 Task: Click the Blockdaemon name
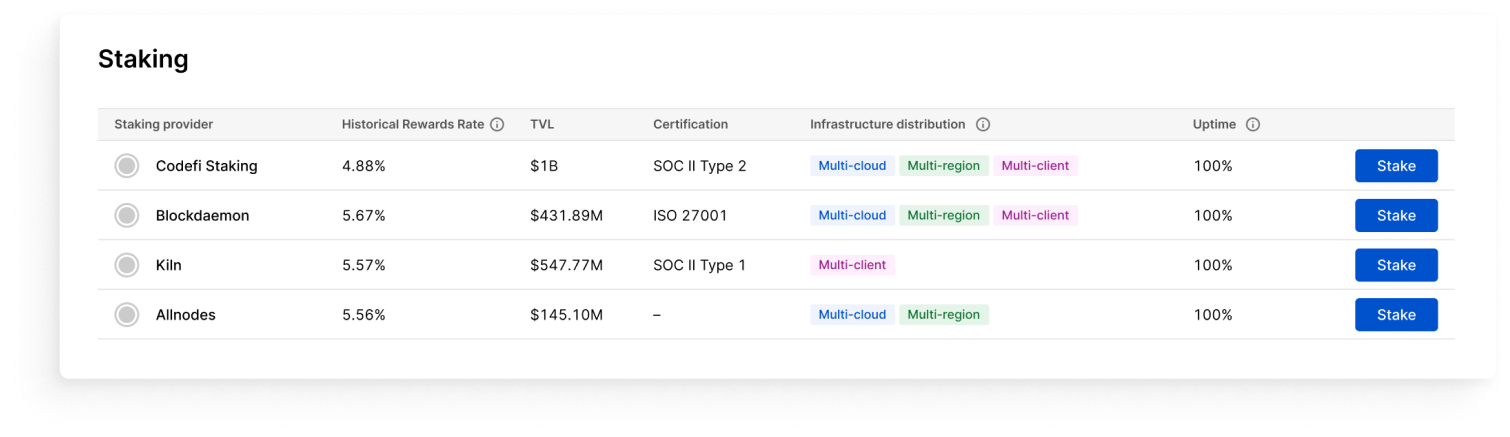click(203, 215)
